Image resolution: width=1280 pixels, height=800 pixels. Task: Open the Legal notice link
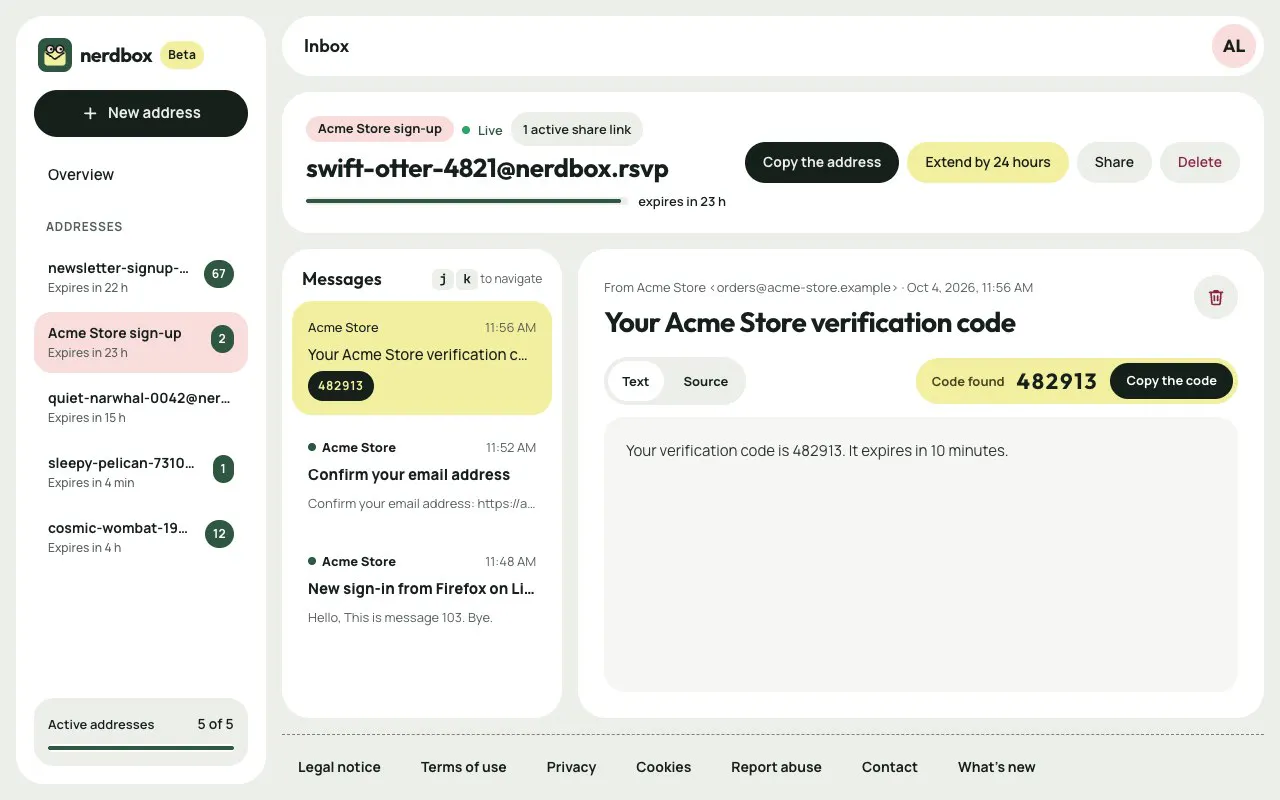tap(340, 767)
